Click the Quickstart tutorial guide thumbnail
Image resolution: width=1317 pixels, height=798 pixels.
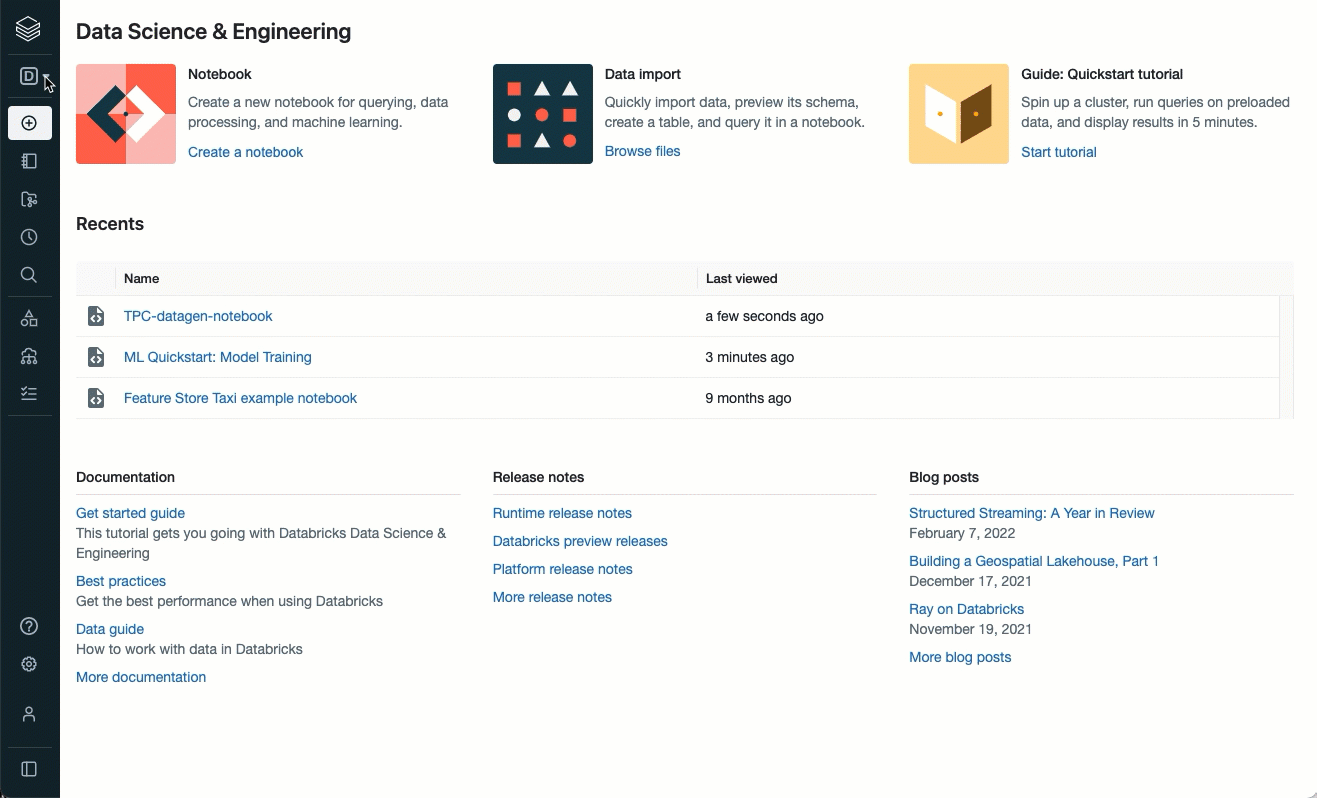pyautogui.click(x=958, y=114)
